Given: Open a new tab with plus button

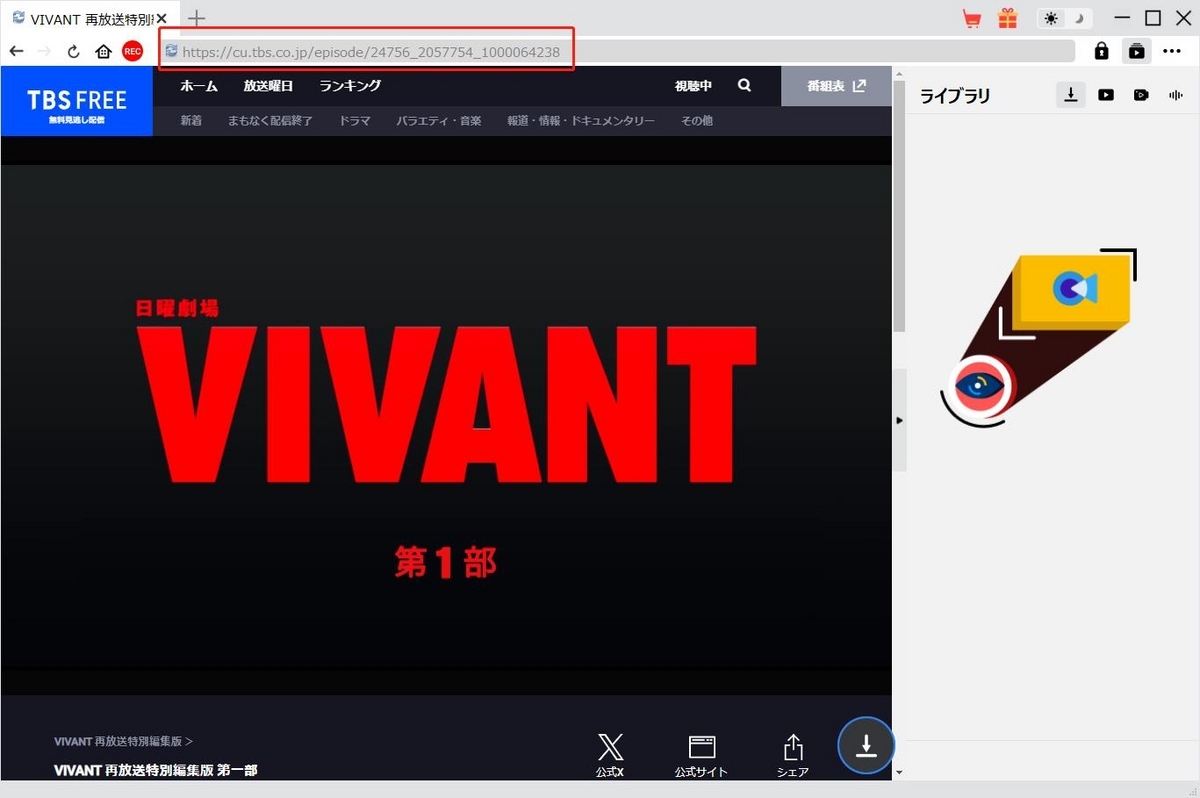Looking at the screenshot, I should point(197,18).
